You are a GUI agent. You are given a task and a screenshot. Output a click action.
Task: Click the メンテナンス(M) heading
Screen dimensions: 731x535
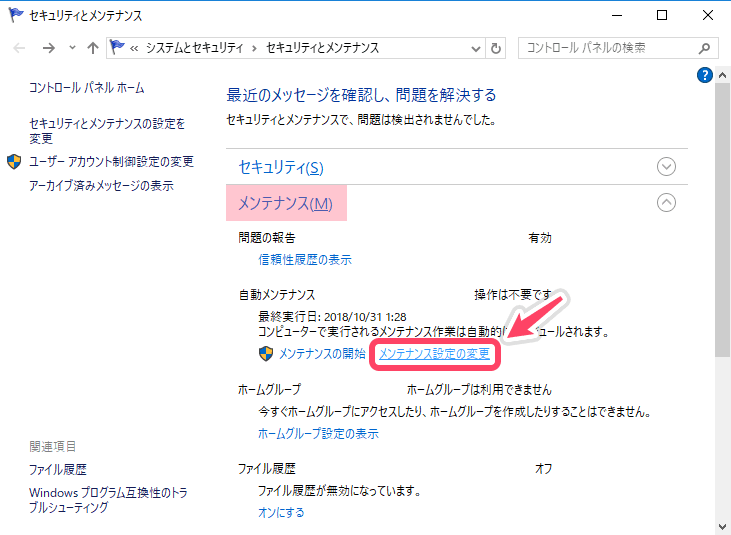point(286,203)
